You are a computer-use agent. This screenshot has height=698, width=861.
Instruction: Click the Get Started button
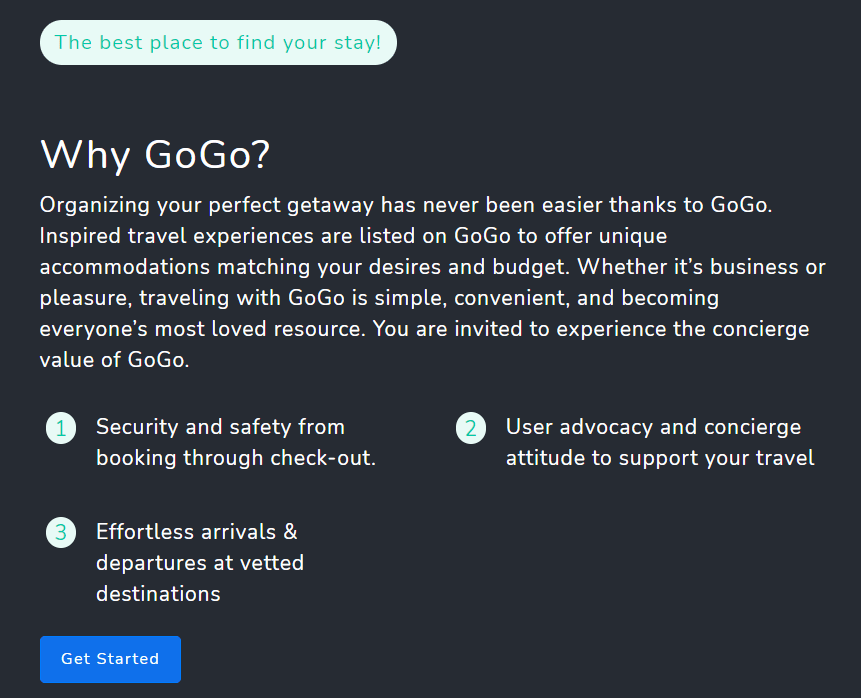tap(110, 659)
